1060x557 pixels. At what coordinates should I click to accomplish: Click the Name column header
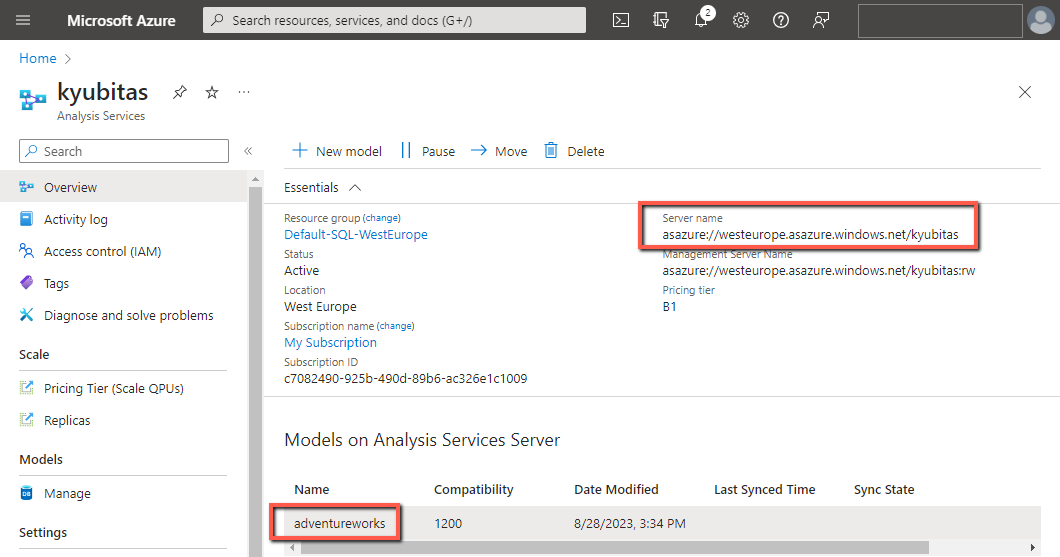coord(312,489)
